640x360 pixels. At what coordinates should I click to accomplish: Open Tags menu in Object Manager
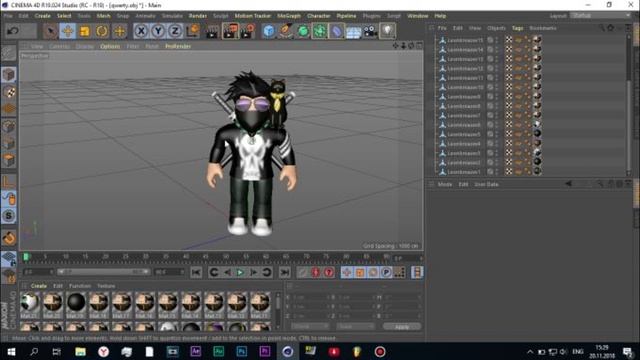click(x=518, y=28)
